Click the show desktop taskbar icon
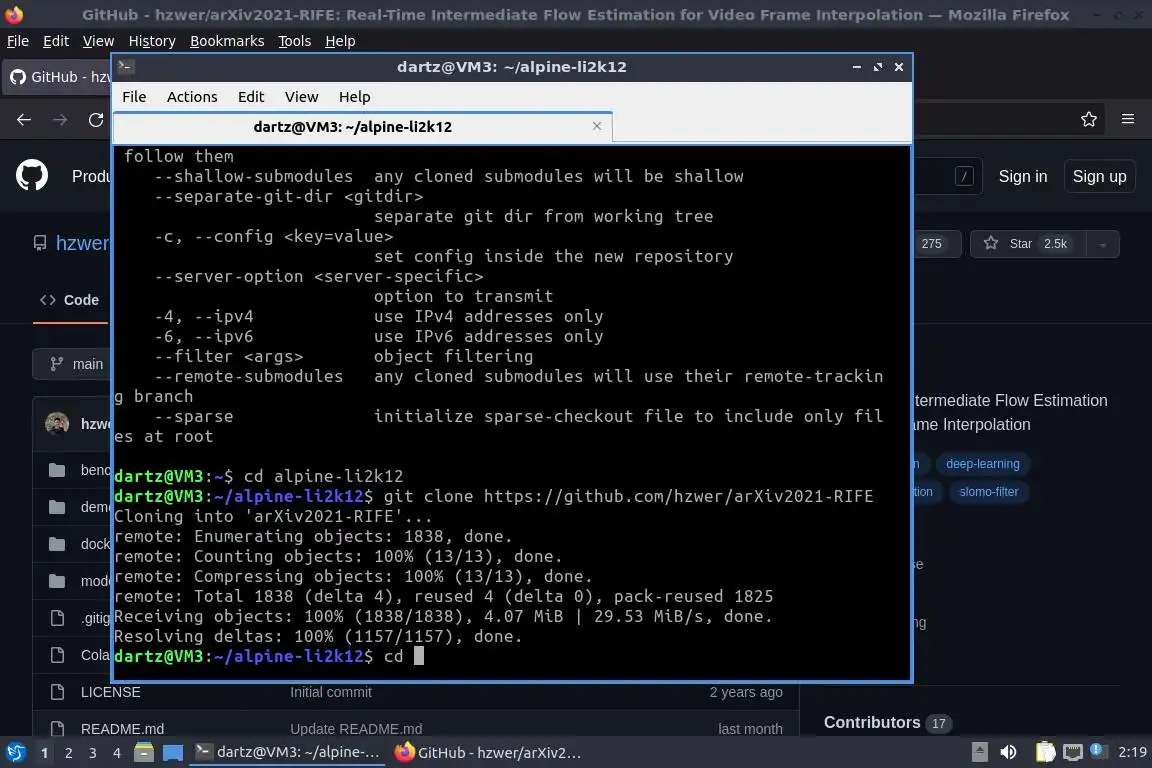The image size is (1152, 768). pos(173,753)
